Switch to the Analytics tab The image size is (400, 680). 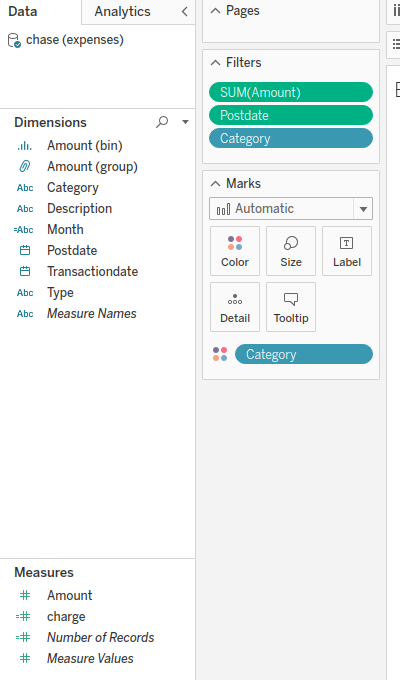pyautogui.click(x=122, y=12)
